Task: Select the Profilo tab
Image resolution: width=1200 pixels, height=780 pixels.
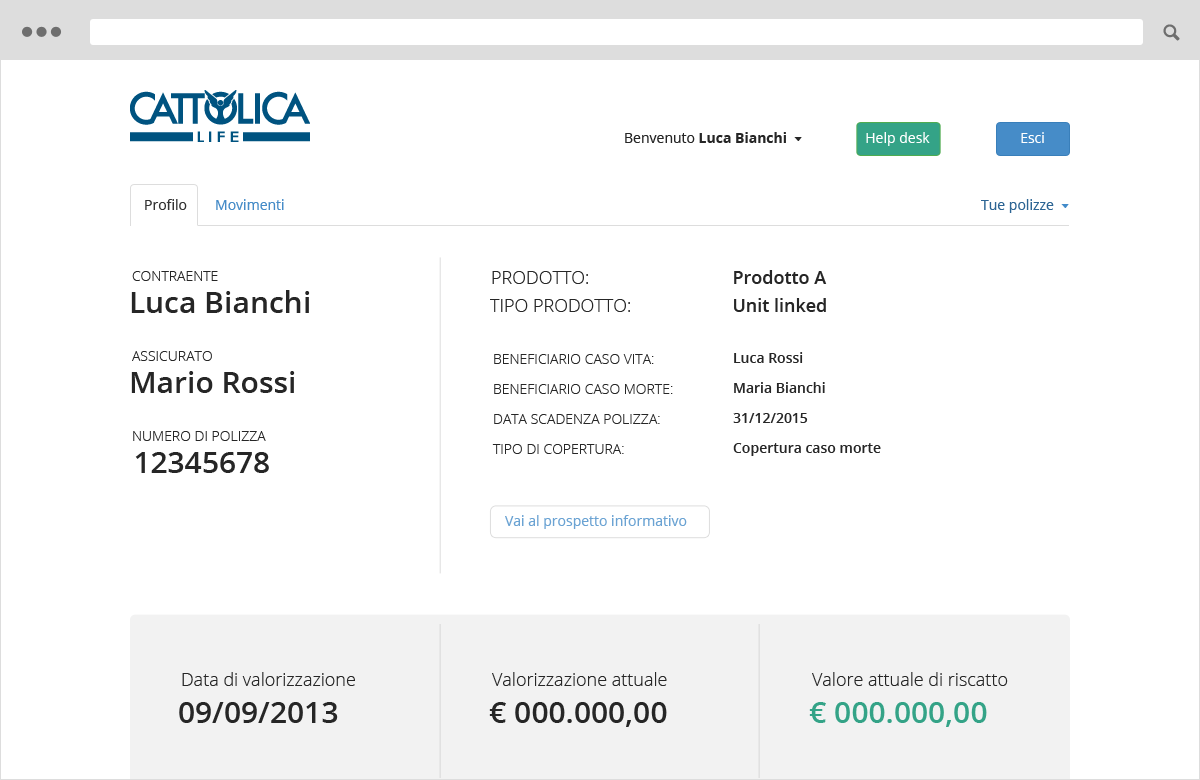Action: pos(165,205)
